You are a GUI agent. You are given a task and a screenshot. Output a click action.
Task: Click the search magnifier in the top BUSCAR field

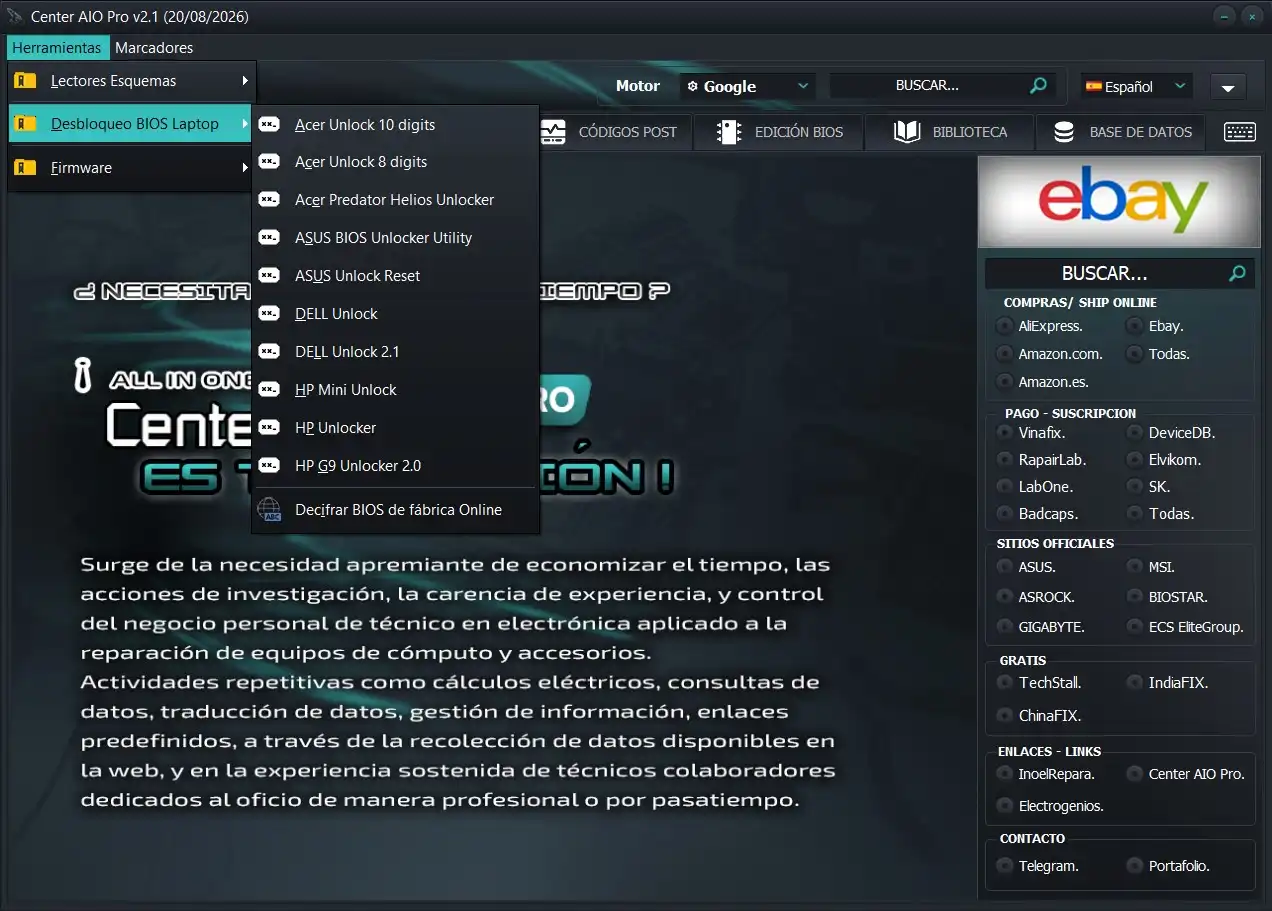[x=1039, y=86]
